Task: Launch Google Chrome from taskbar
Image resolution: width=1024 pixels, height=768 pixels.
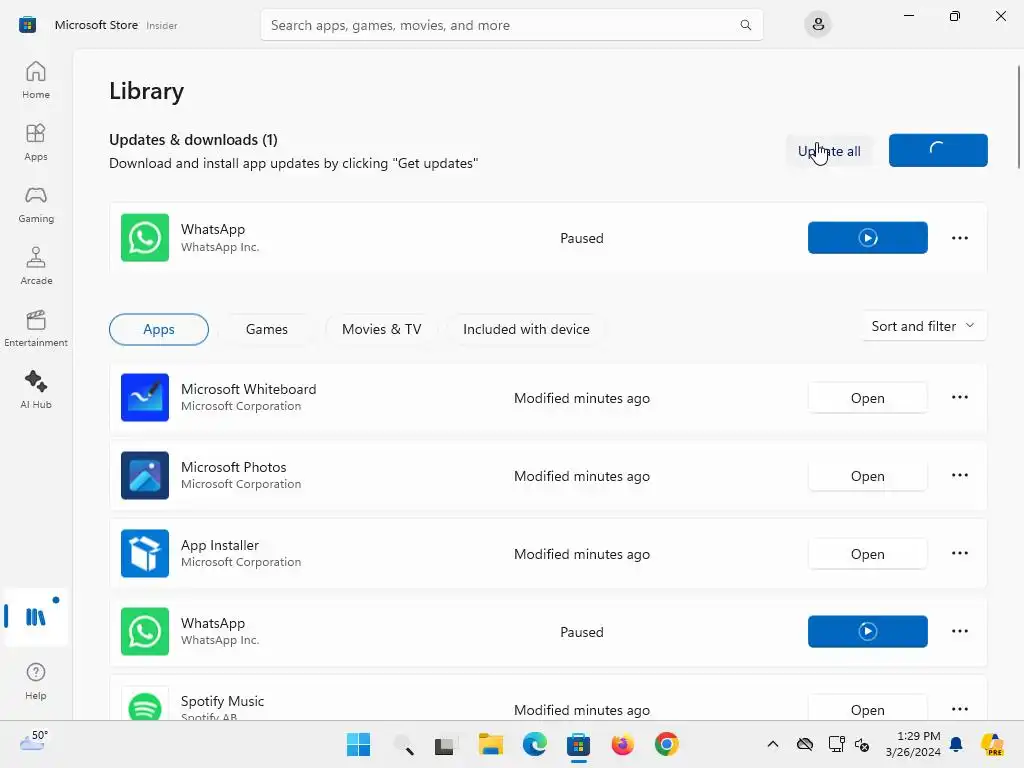Action: click(666, 744)
